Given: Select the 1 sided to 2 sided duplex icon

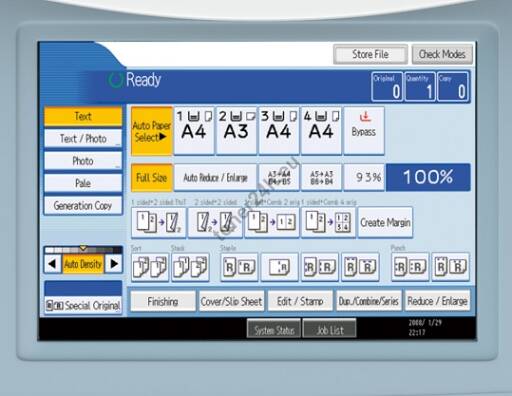Looking at the screenshot, I should click(x=159, y=222).
